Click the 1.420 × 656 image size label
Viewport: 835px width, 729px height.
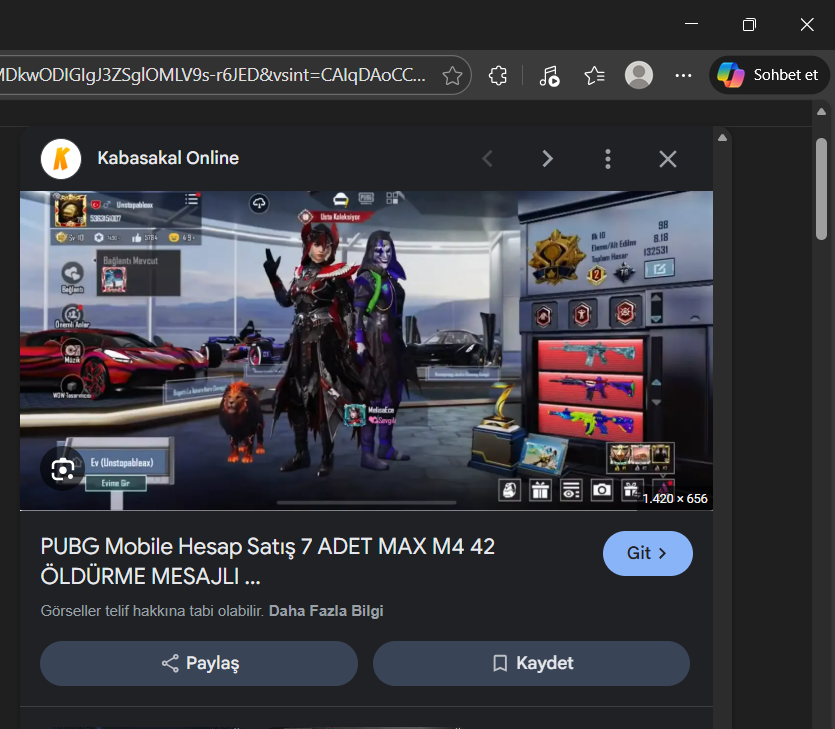(675, 499)
